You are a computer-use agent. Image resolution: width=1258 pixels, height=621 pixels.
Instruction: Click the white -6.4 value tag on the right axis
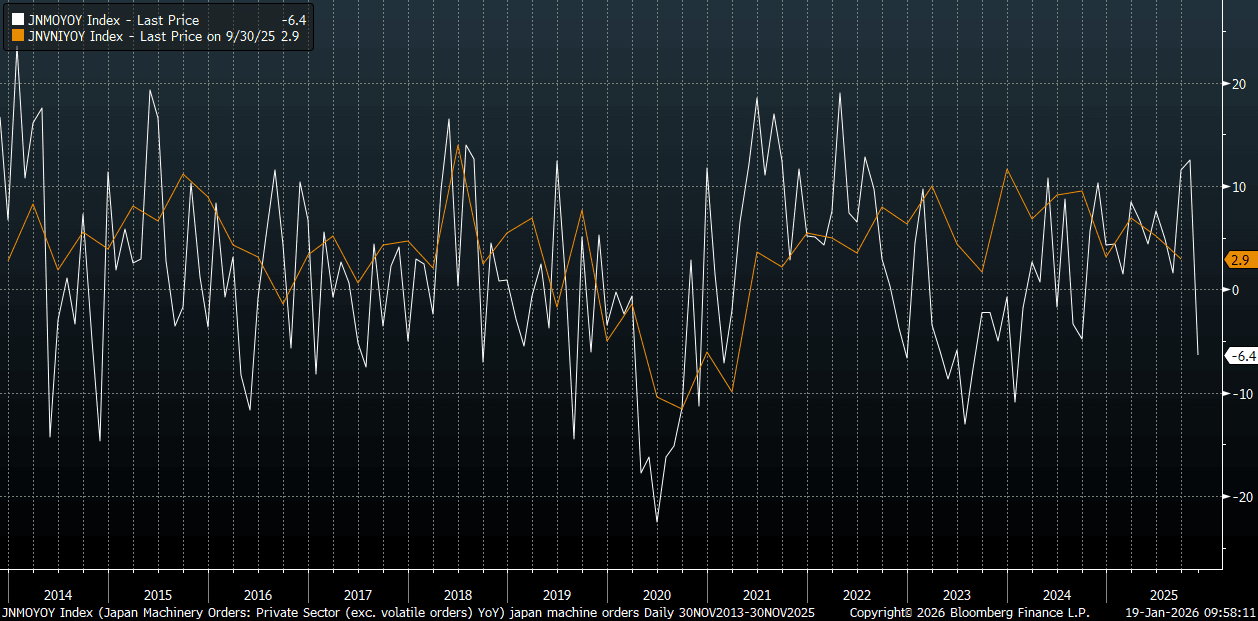coord(1240,356)
